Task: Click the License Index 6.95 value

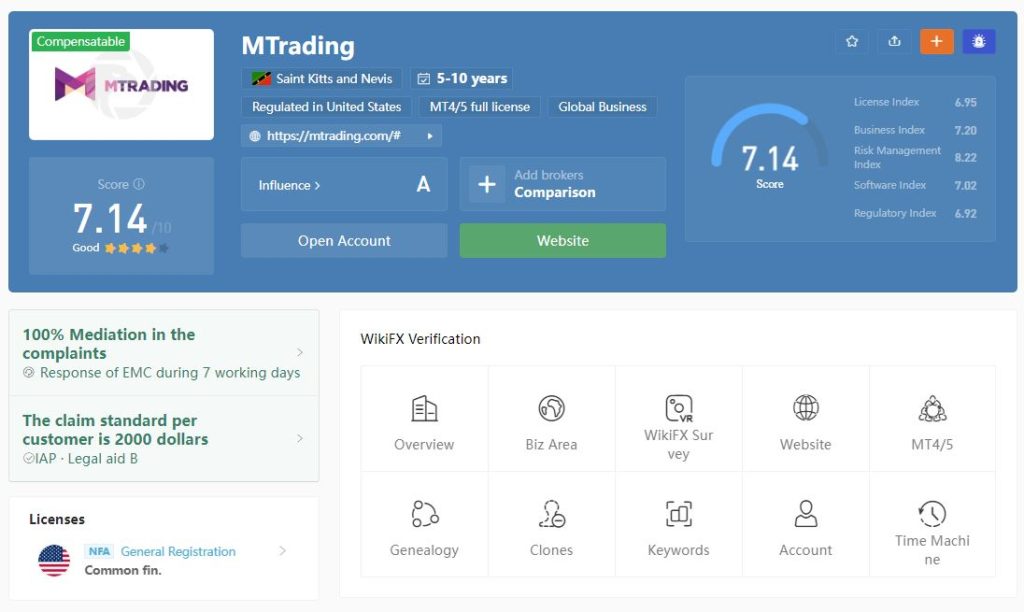Action: tap(965, 103)
